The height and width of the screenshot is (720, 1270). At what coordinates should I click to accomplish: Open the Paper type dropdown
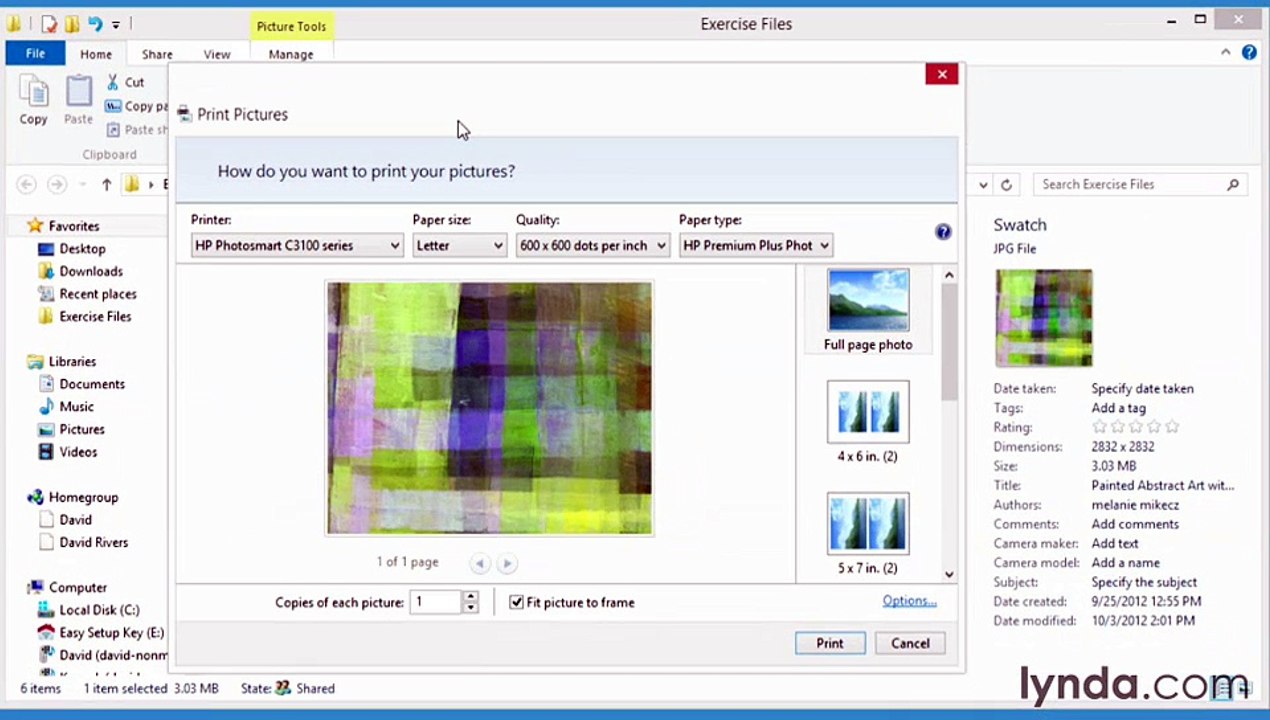[755, 245]
